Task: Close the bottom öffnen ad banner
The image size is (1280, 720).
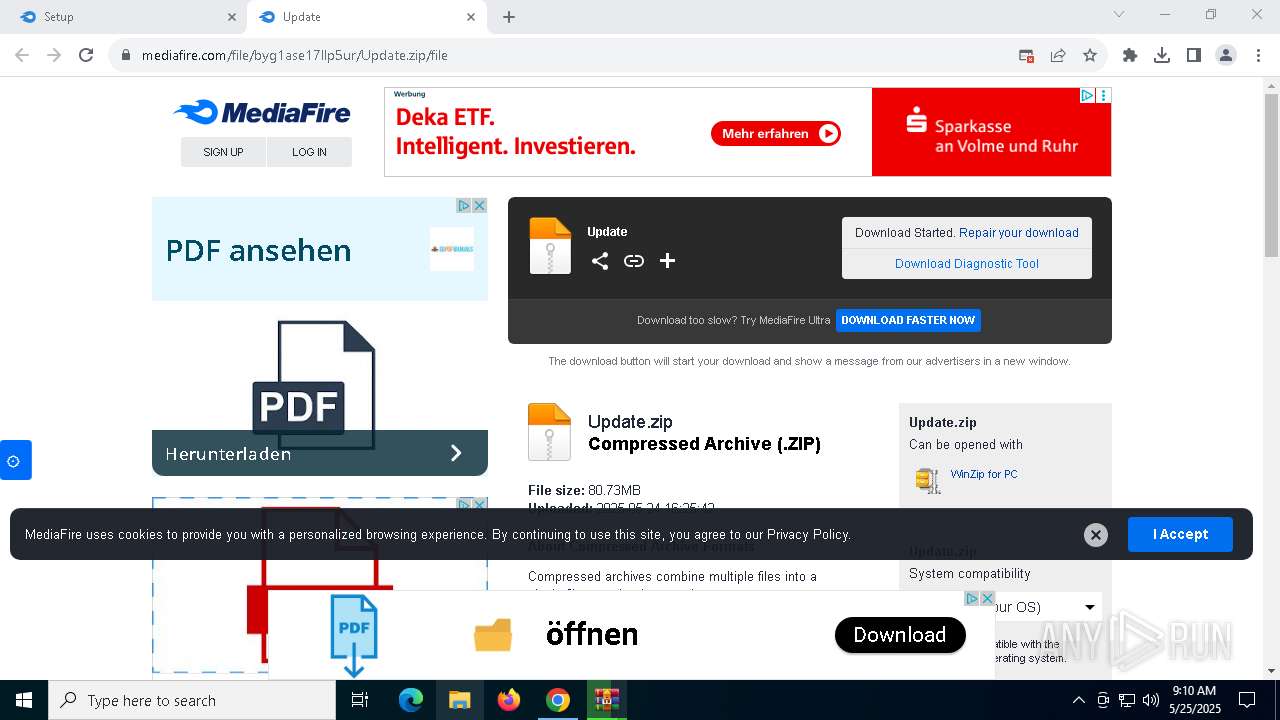Action: (987, 598)
